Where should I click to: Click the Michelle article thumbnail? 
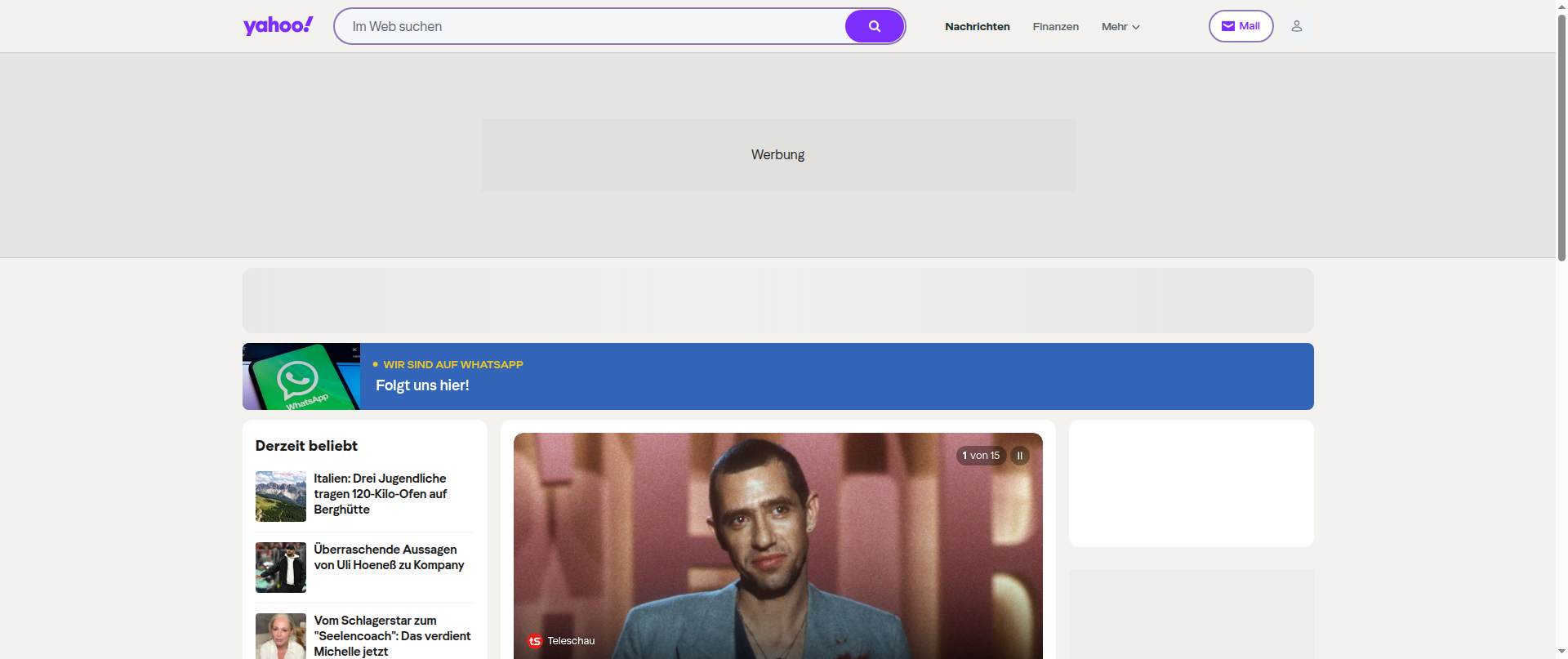tap(281, 636)
